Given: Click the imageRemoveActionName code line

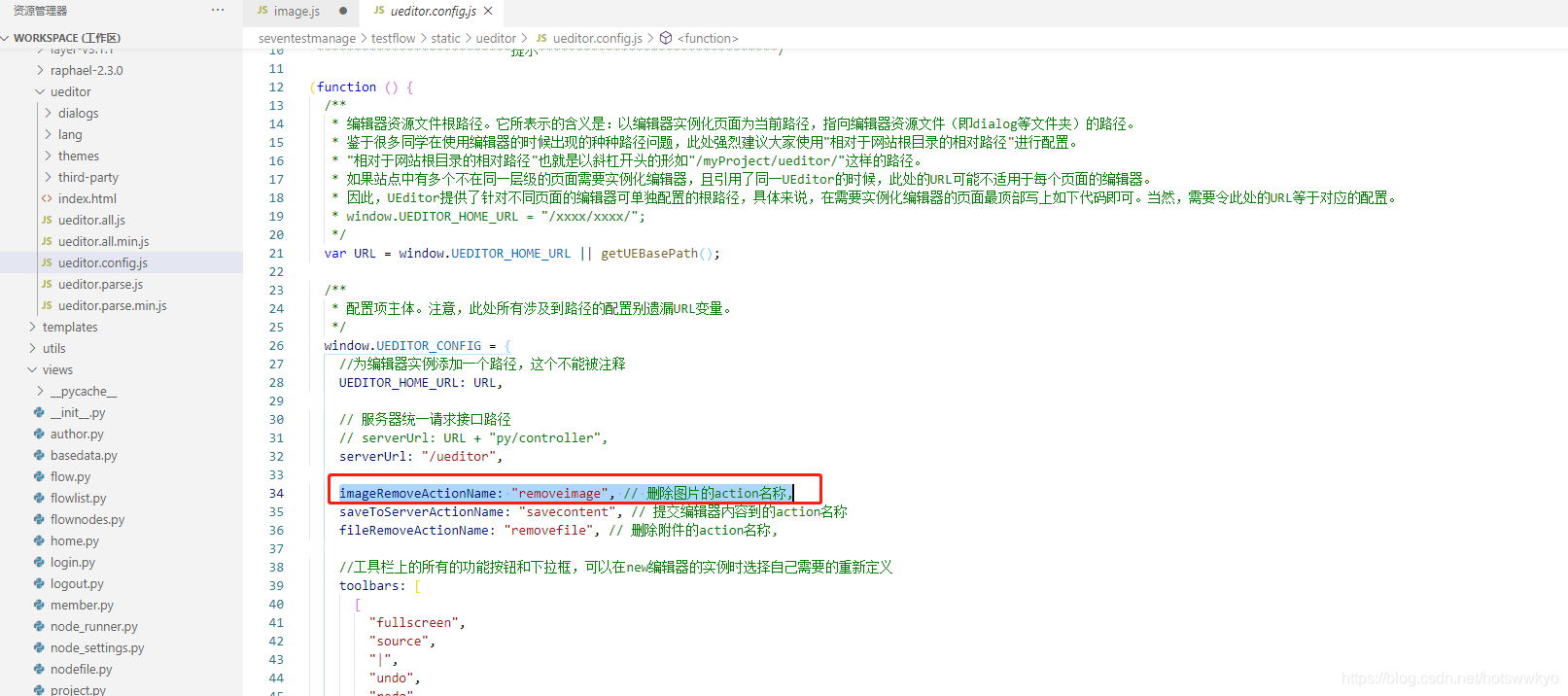Looking at the screenshot, I should click(566, 493).
